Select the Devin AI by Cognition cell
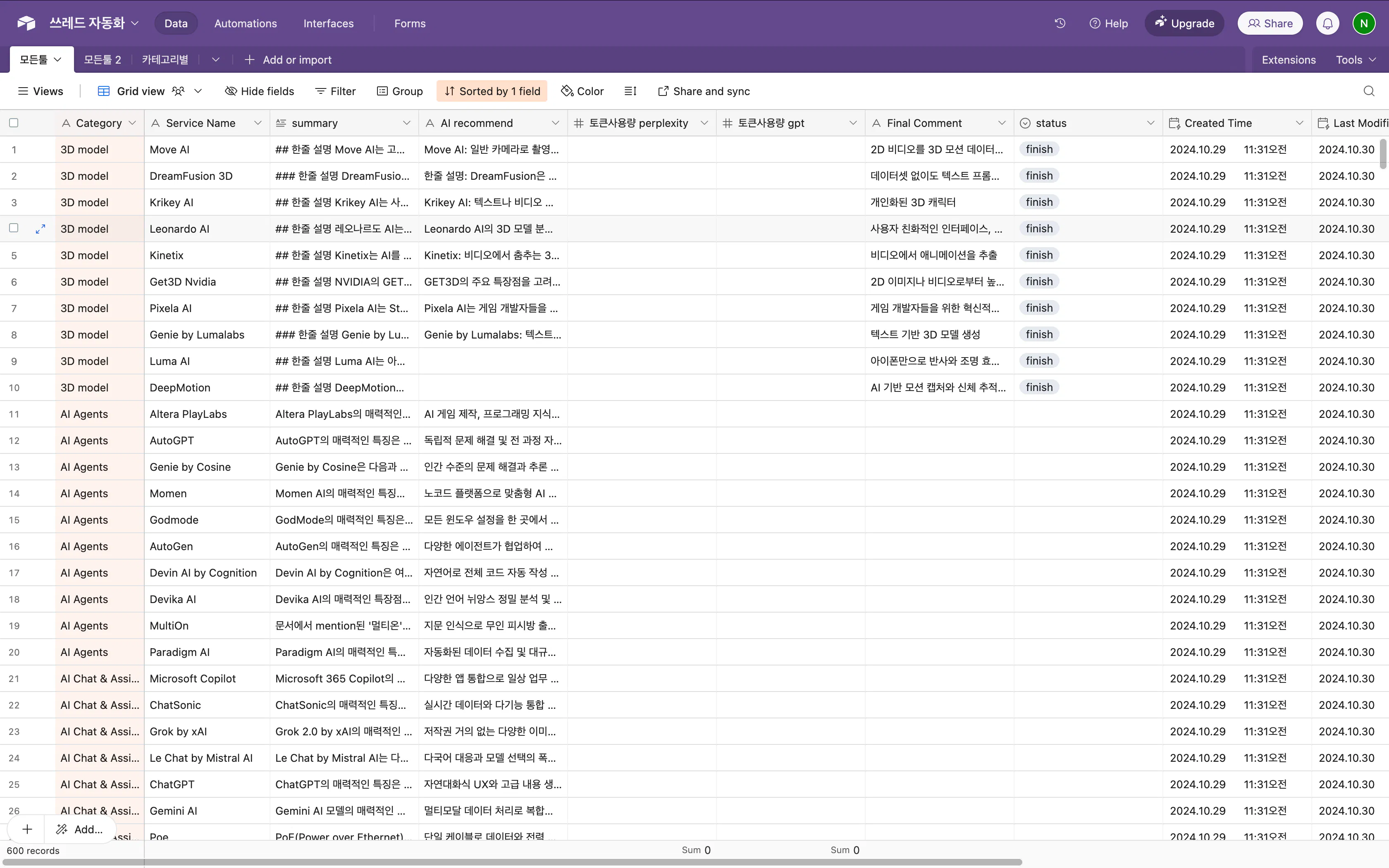This screenshot has height=868, width=1389. tap(207, 573)
